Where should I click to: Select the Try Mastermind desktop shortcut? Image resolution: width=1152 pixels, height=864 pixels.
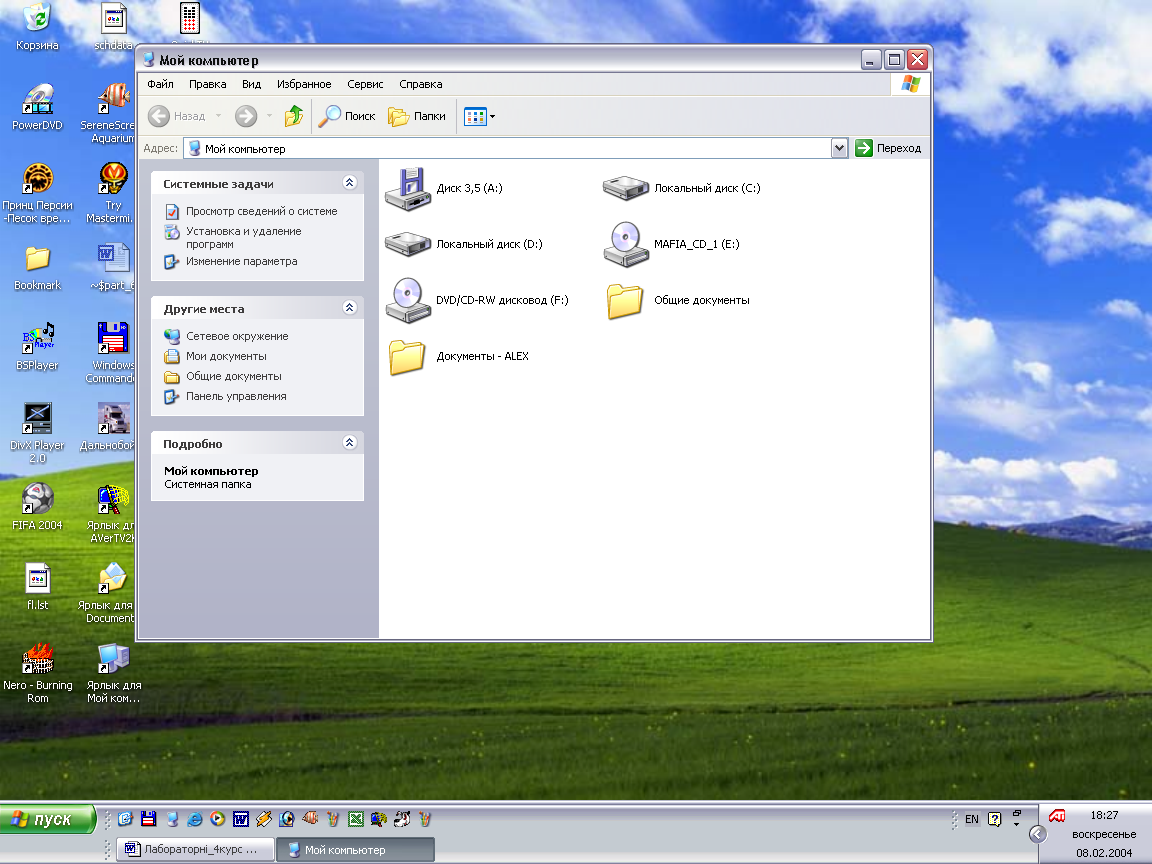point(113,193)
